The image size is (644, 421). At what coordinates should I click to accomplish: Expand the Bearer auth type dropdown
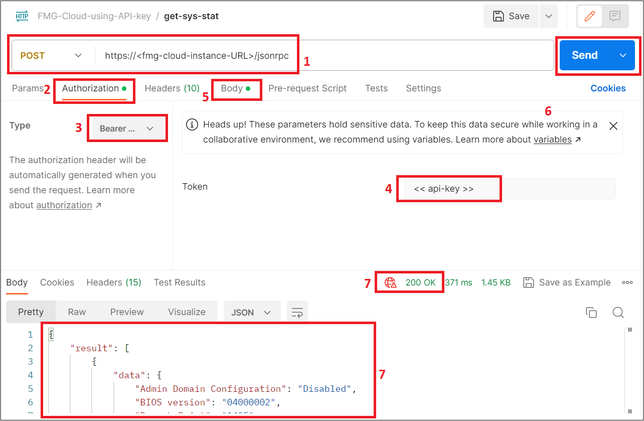tap(127, 128)
